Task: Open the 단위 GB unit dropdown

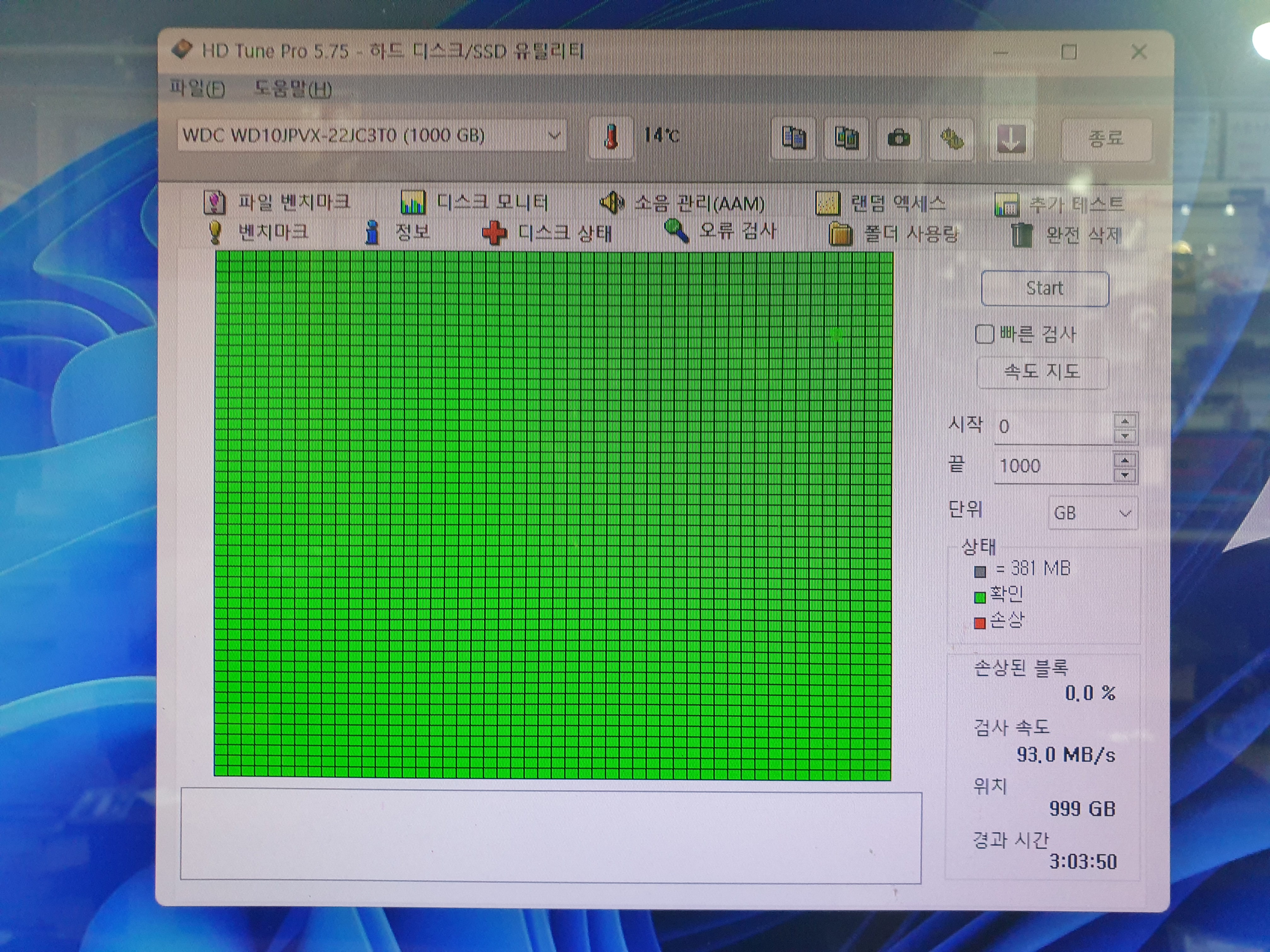Action: tap(1093, 513)
